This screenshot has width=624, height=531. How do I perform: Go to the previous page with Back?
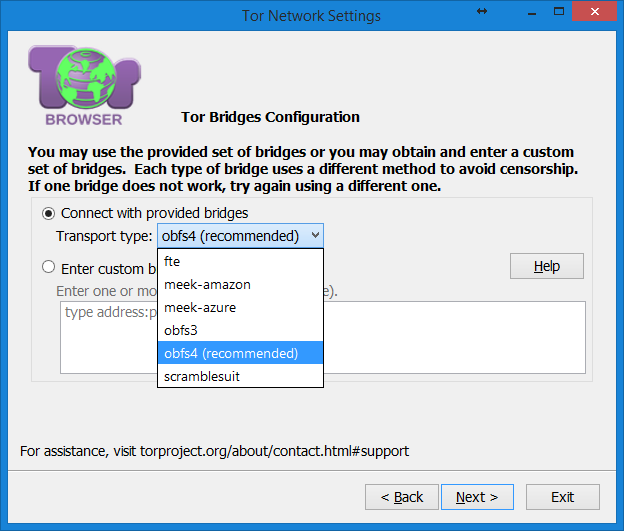[402, 497]
